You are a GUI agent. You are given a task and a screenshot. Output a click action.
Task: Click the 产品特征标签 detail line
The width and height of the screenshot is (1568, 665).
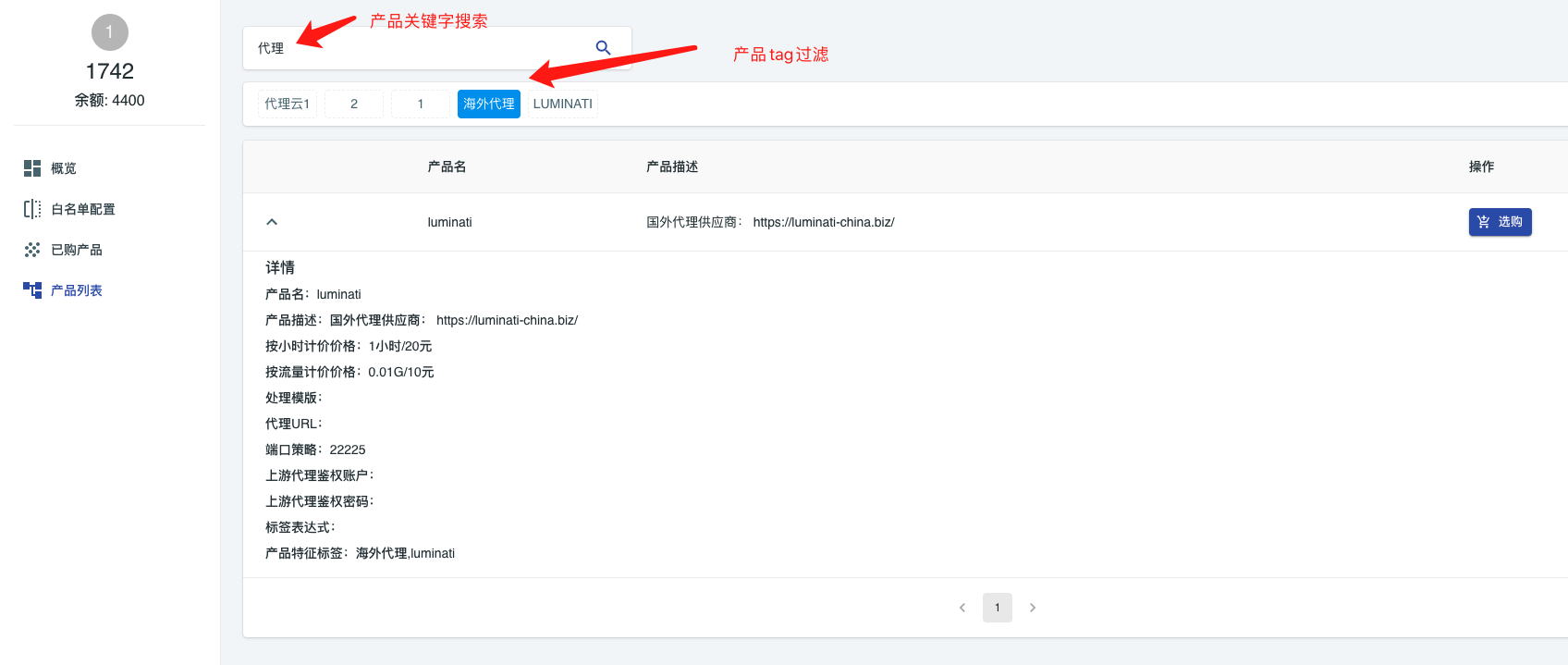[x=360, y=553]
